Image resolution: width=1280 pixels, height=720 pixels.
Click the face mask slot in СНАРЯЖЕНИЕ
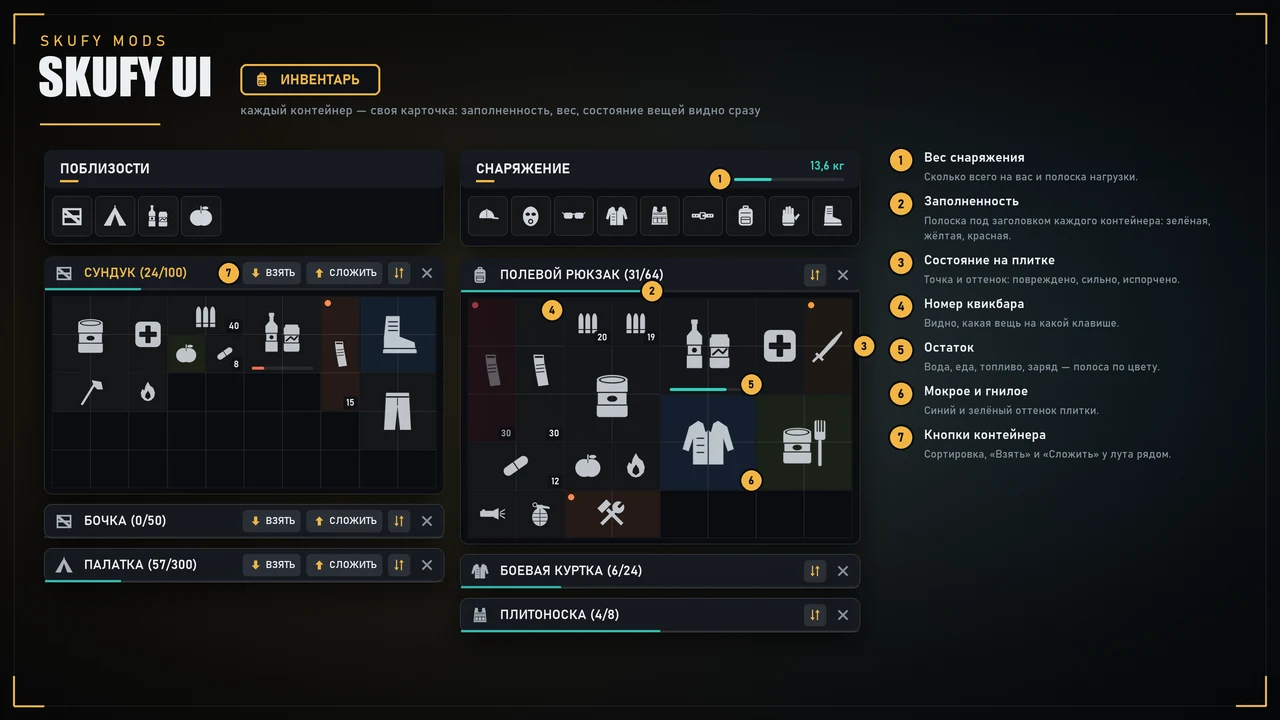click(x=531, y=216)
